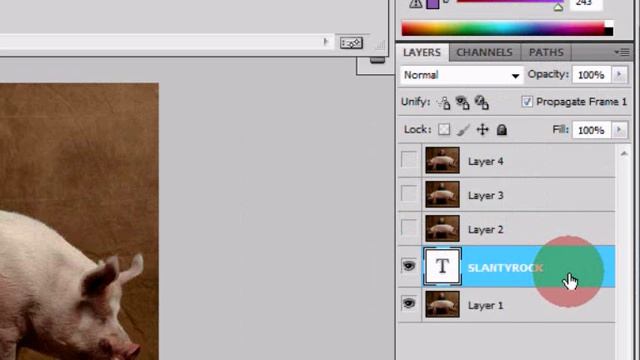The width and height of the screenshot is (640, 360).
Task: Open the Fill slider arrow
Action: pos(619,130)
